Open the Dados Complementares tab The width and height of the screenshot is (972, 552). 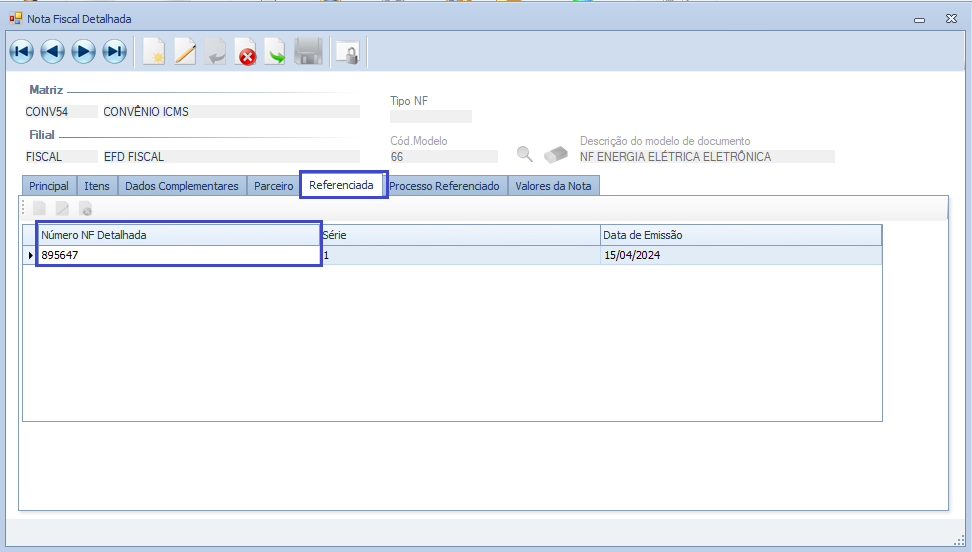[x=182, y=186]
